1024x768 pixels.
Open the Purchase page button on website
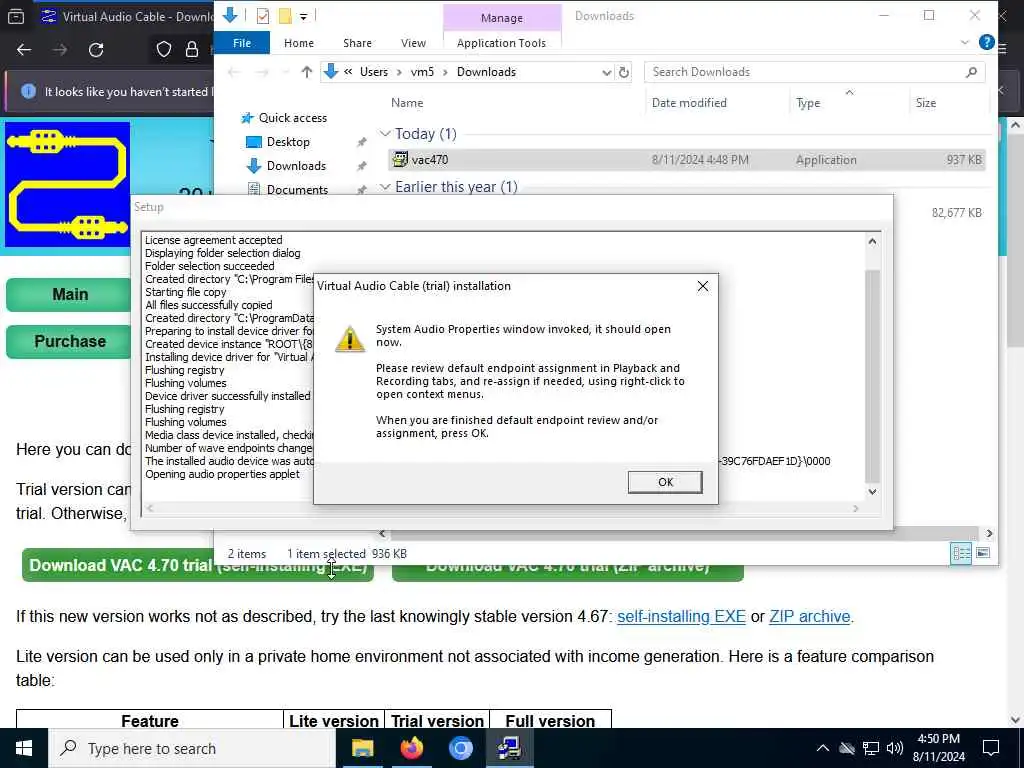tap(69, 342)
